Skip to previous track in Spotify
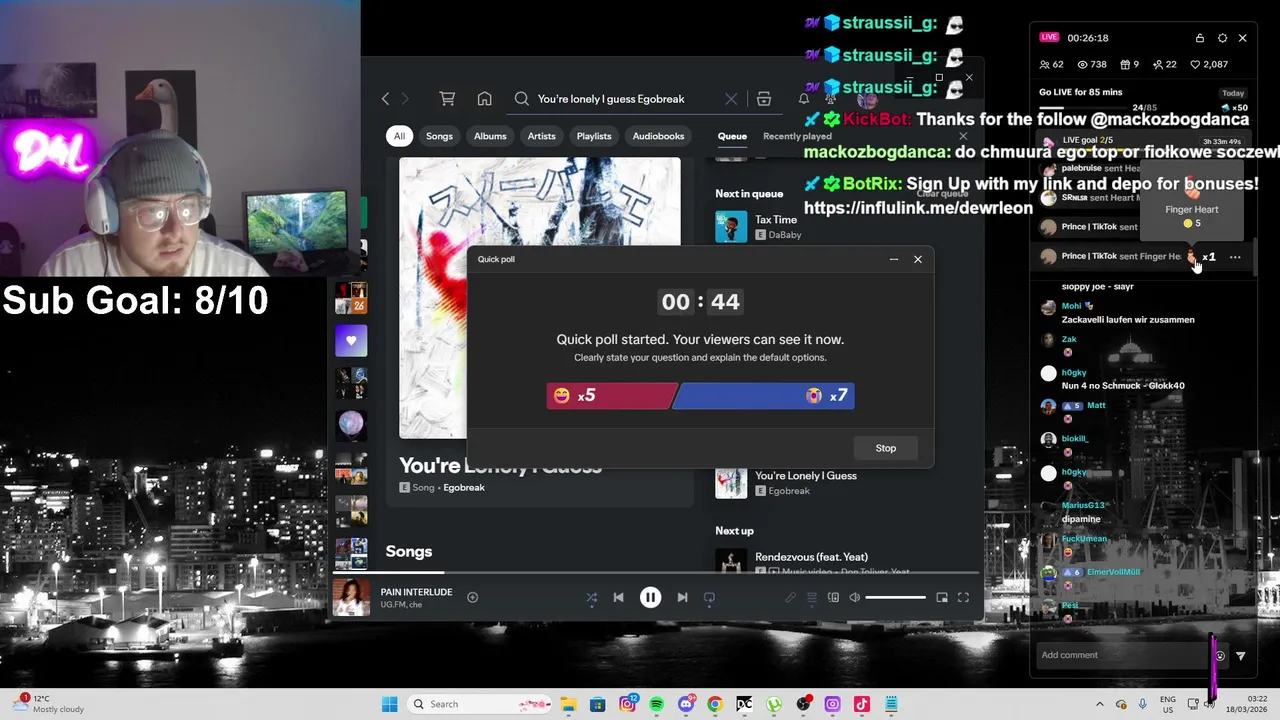 (618, 598)
